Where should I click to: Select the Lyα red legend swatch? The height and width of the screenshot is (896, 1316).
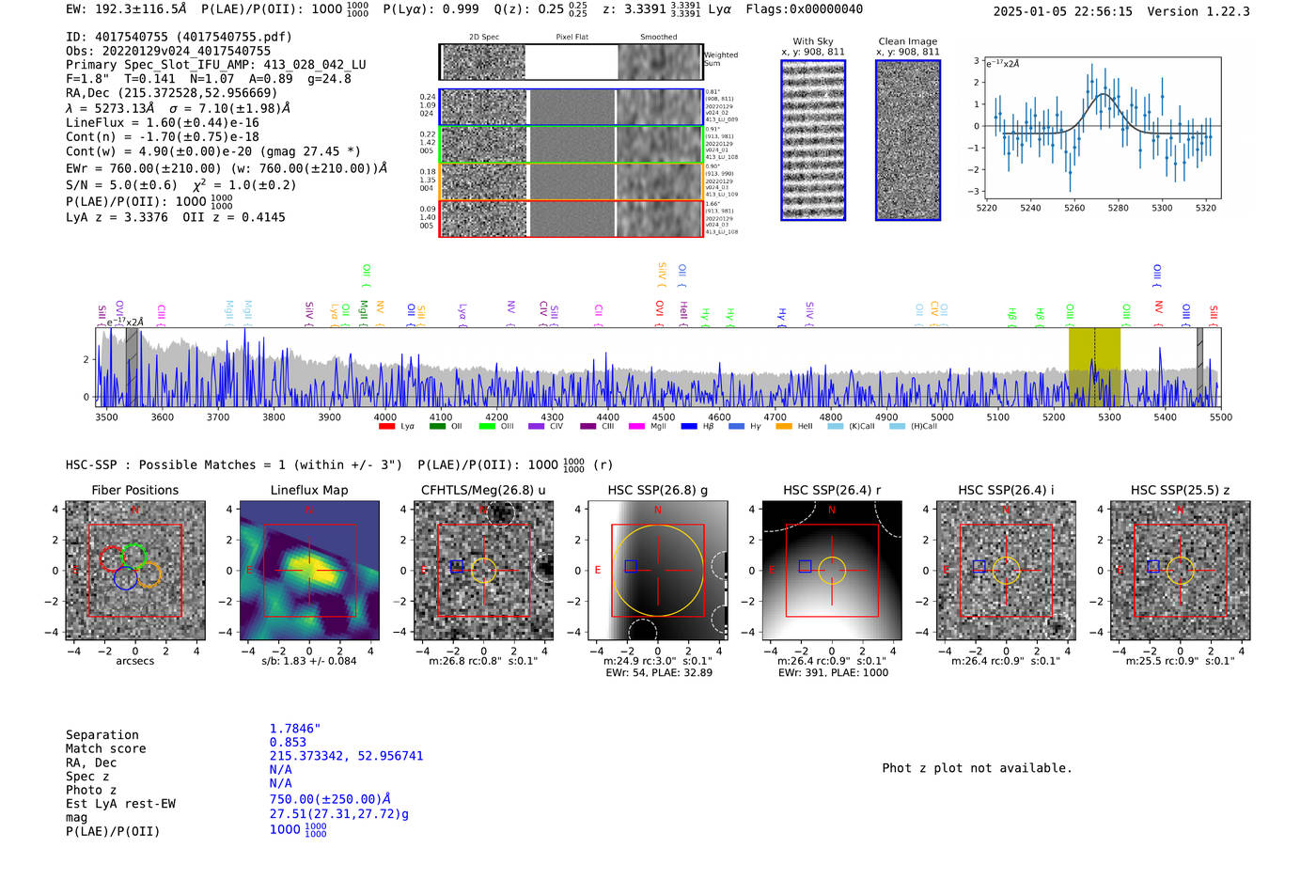[x=386, y=426]
